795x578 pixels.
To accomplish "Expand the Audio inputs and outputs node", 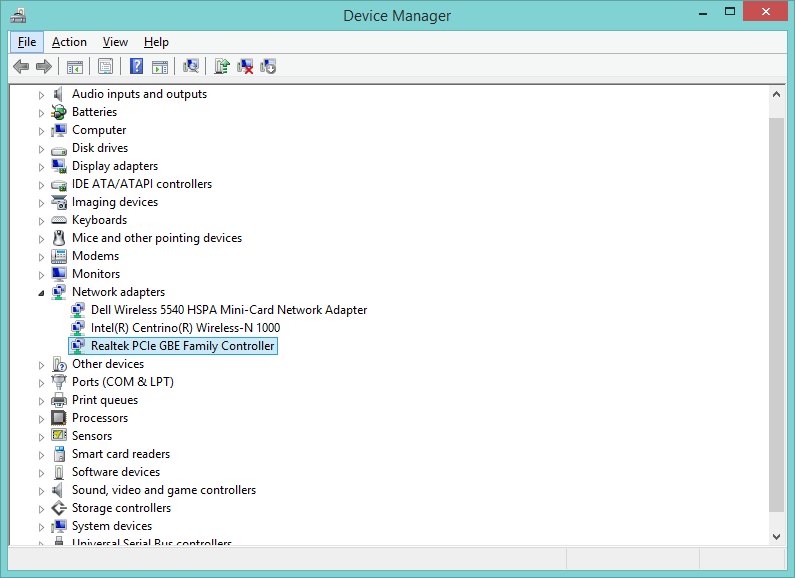I will [41, 95].
